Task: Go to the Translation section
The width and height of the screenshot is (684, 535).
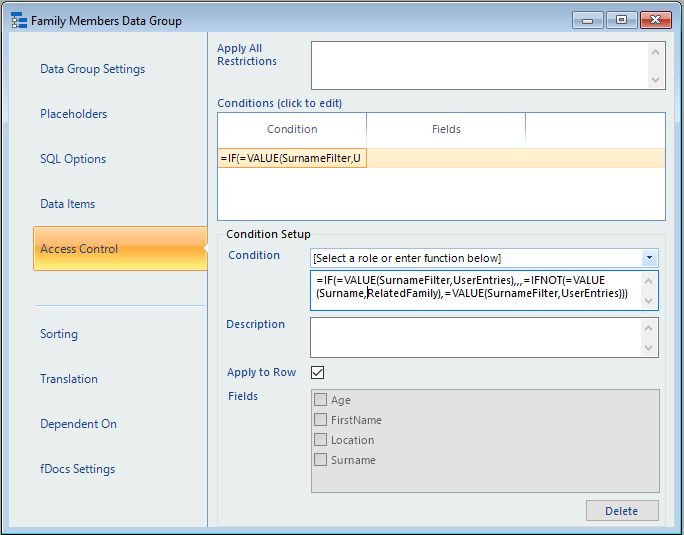Action: (68, 379)
